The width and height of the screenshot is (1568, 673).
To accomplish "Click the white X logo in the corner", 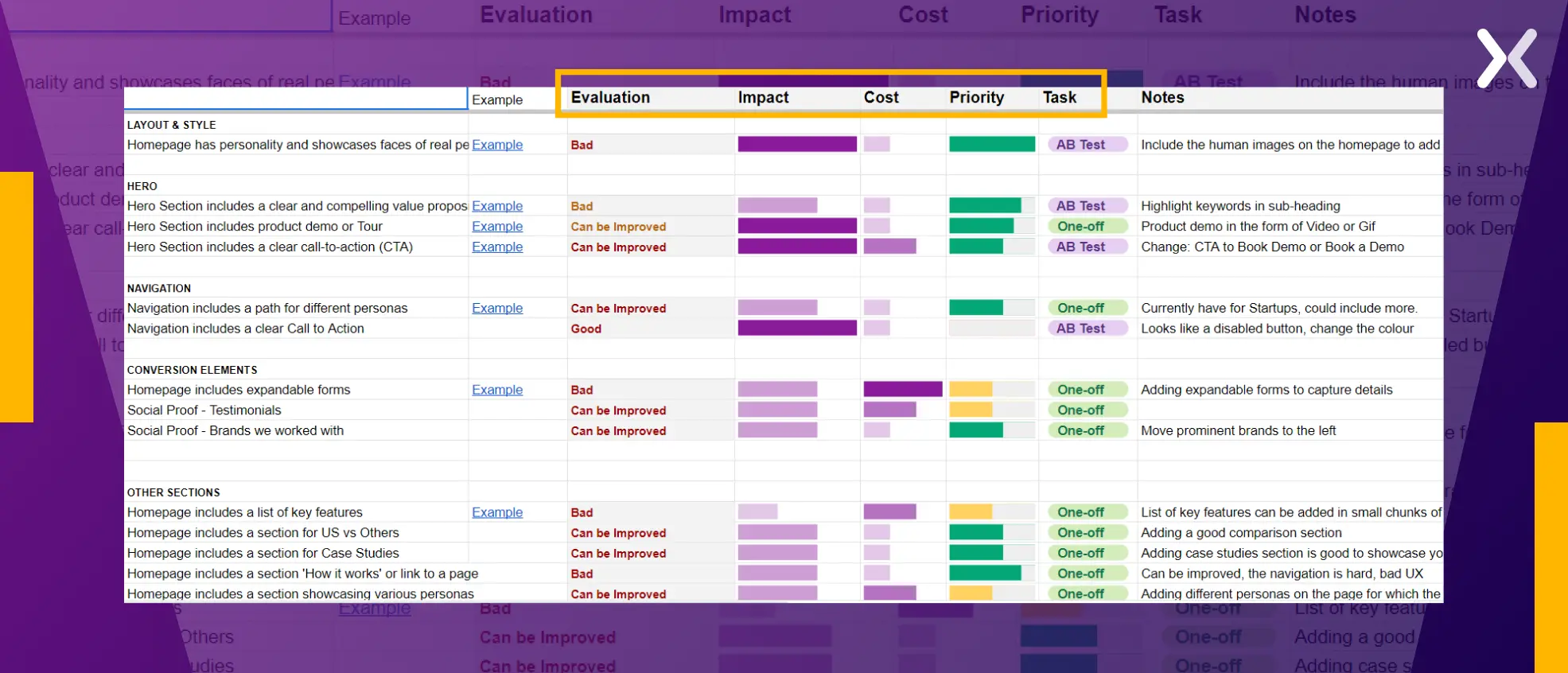I will pos(1507,59).
